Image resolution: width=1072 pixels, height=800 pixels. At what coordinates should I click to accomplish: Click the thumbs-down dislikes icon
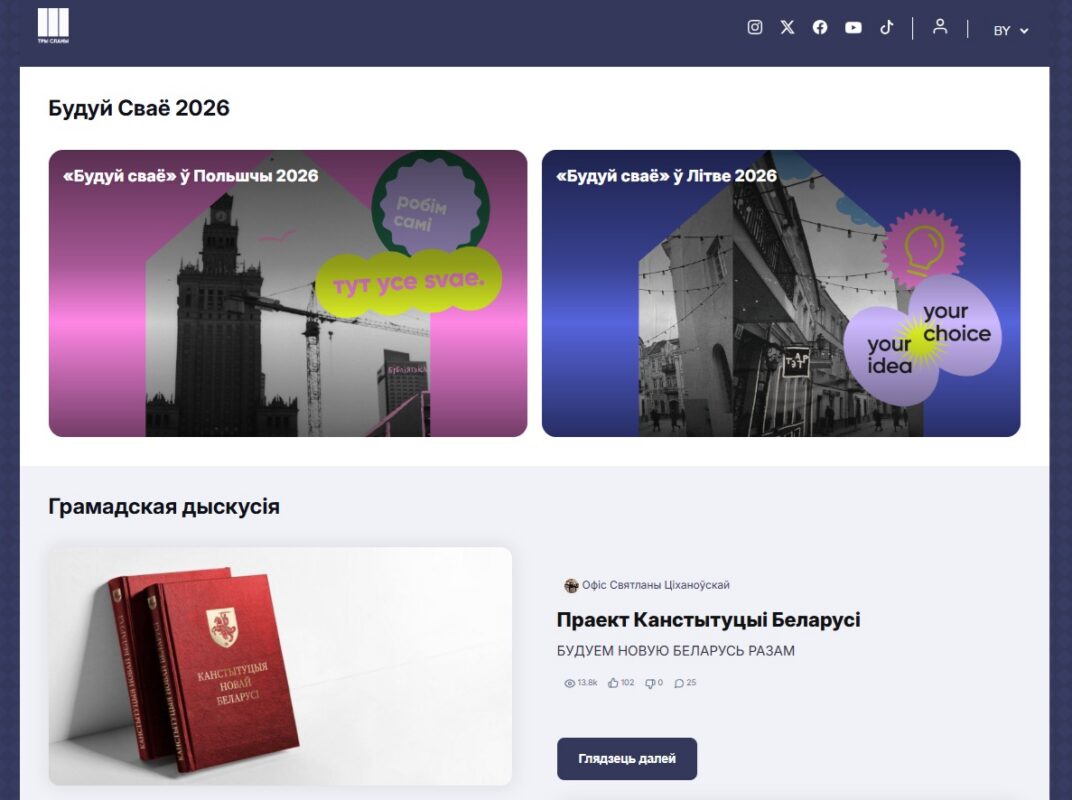(650, 683)
